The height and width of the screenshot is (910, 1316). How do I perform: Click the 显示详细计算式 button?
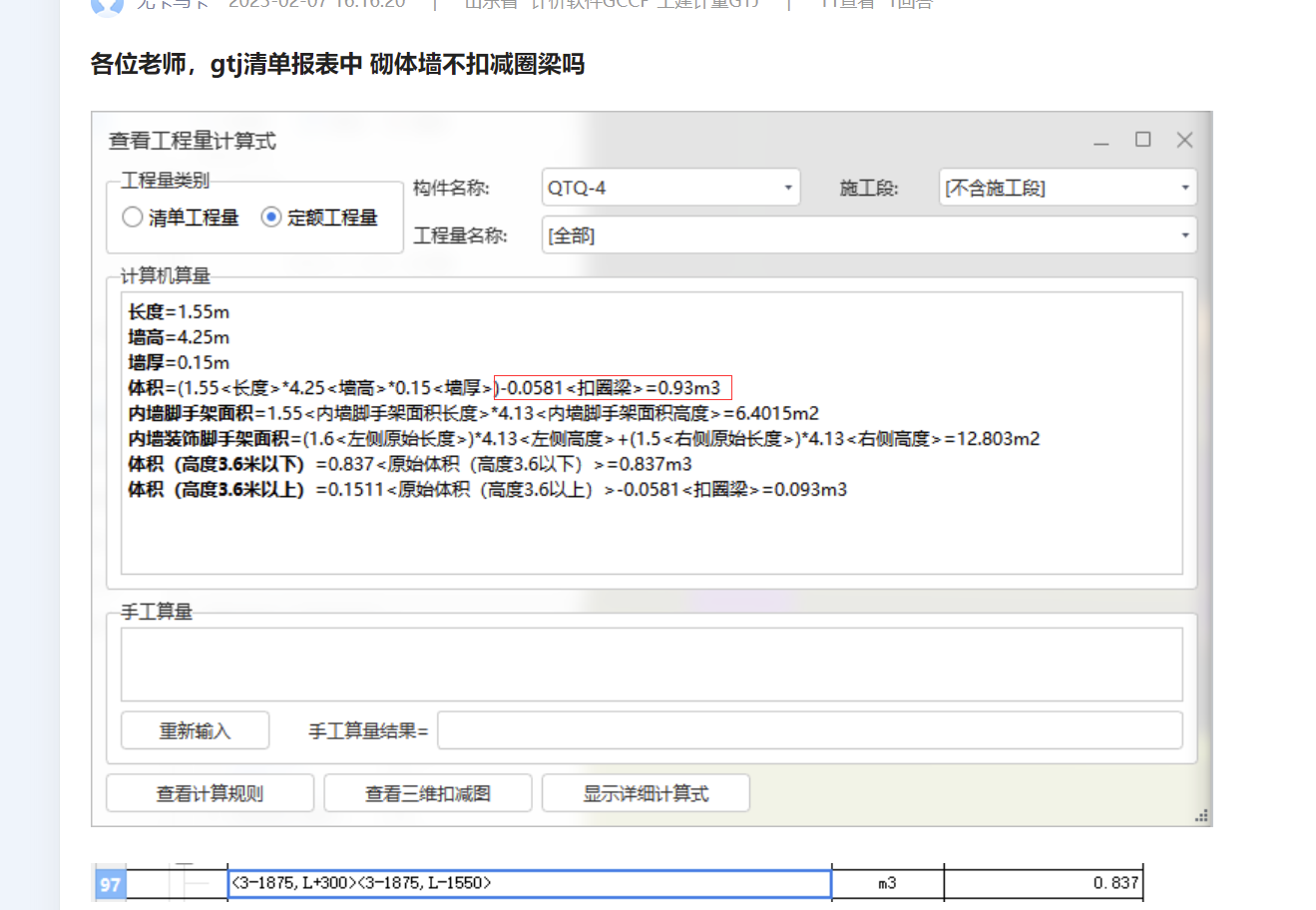click(x=646, y=793)
